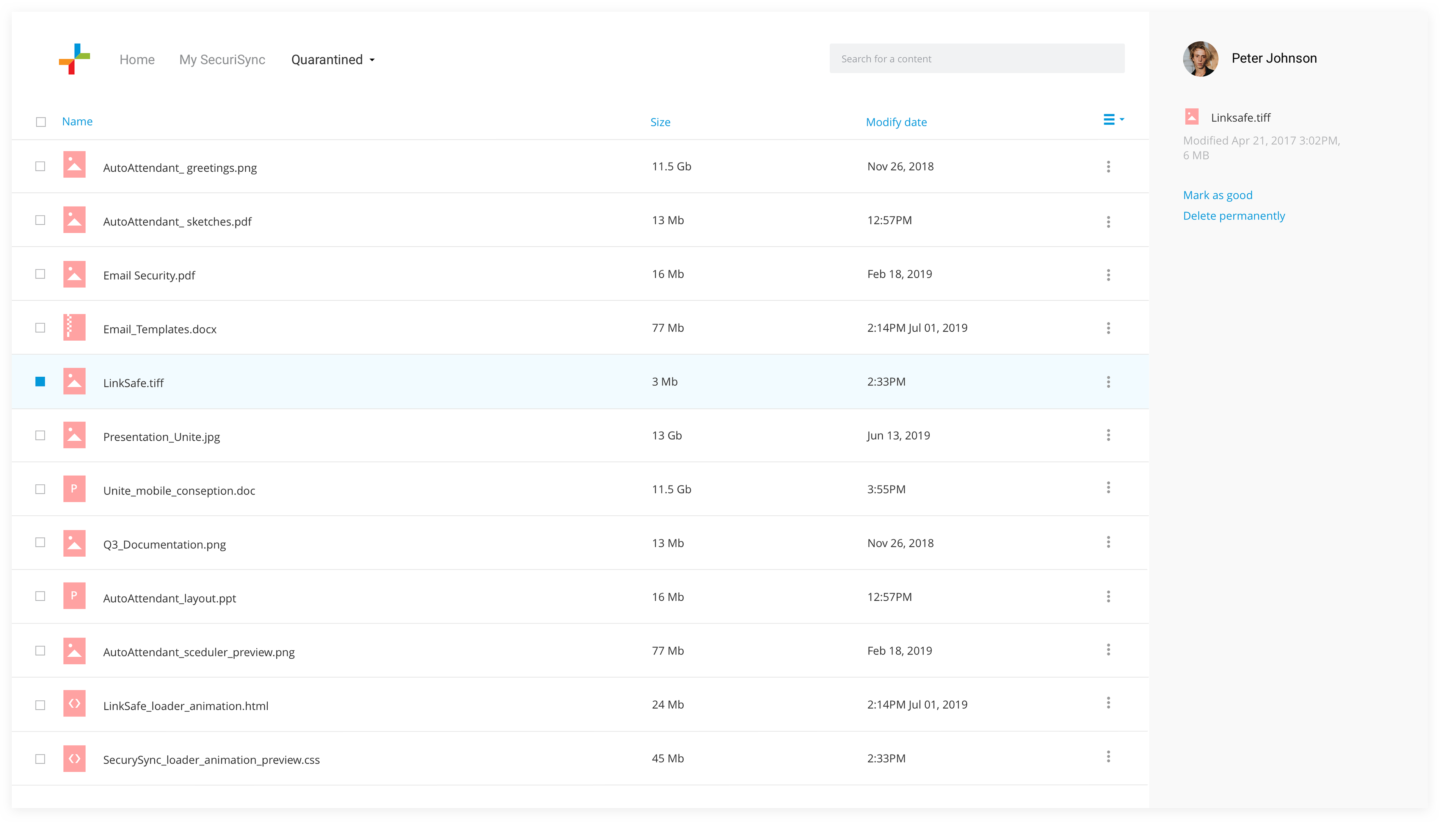Click Mark as good link
Screen dimensions: 1456x839
(1218, 195)
